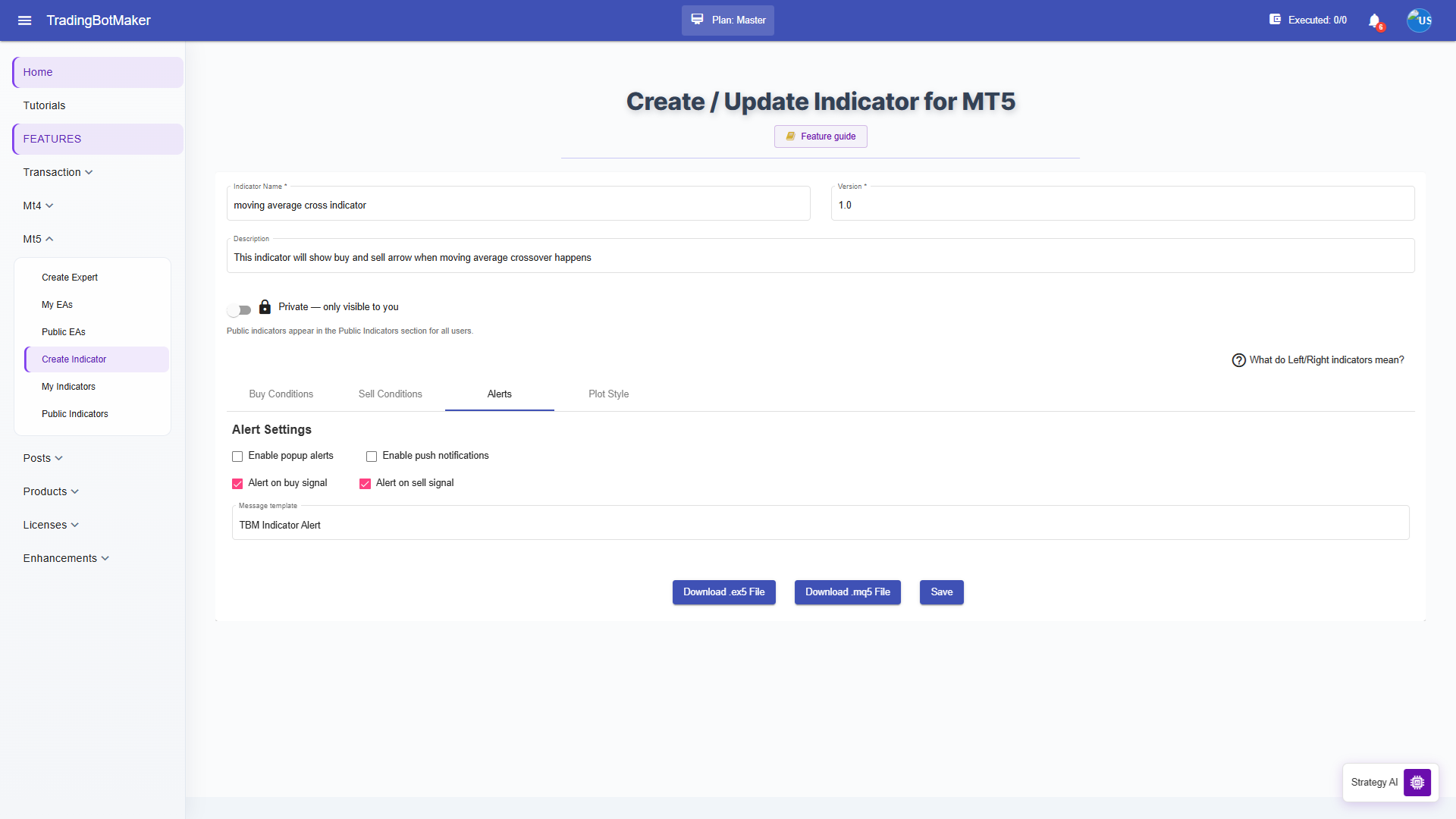Collapse the Mt5 sidebar section
1456x819 pixels.
(x=38, y=239)
